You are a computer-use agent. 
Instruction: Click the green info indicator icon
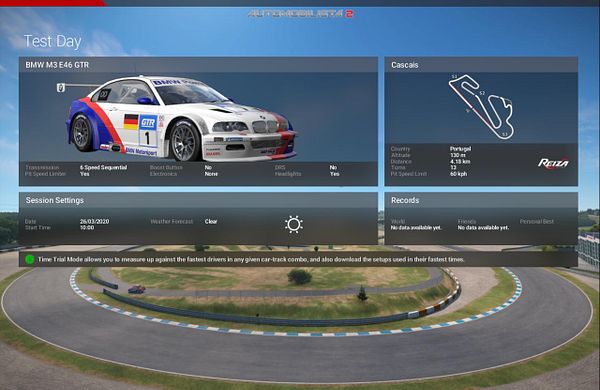[29, 259]
